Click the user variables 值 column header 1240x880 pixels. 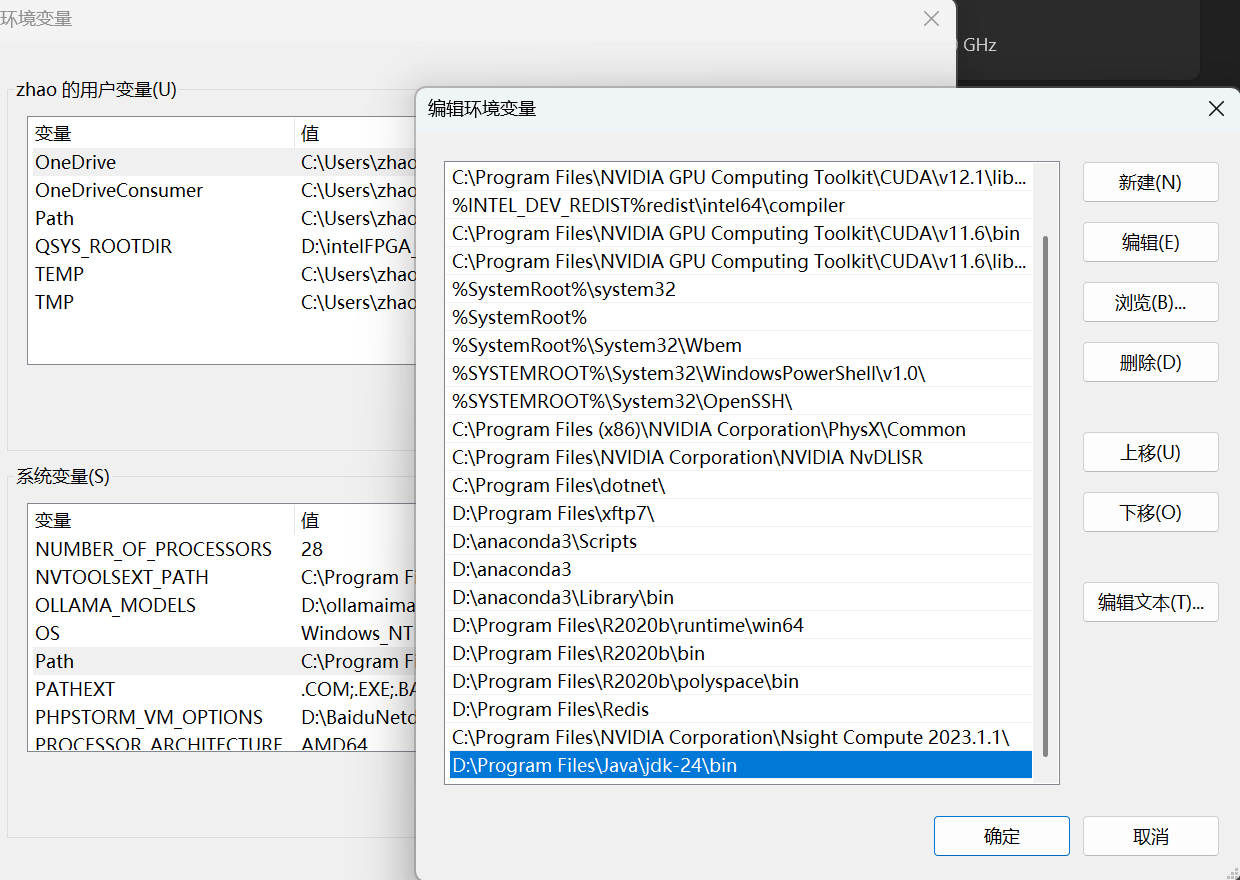point(355,133)
